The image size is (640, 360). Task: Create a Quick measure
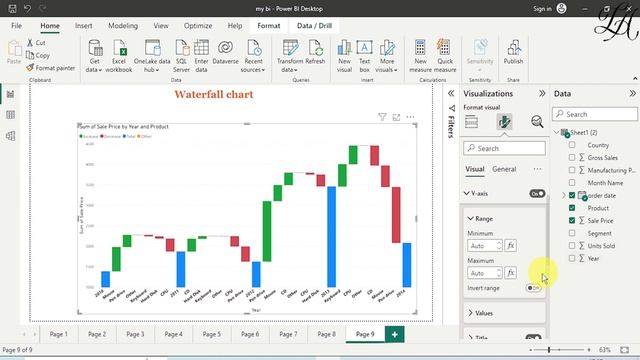click(x=445, y=56)
